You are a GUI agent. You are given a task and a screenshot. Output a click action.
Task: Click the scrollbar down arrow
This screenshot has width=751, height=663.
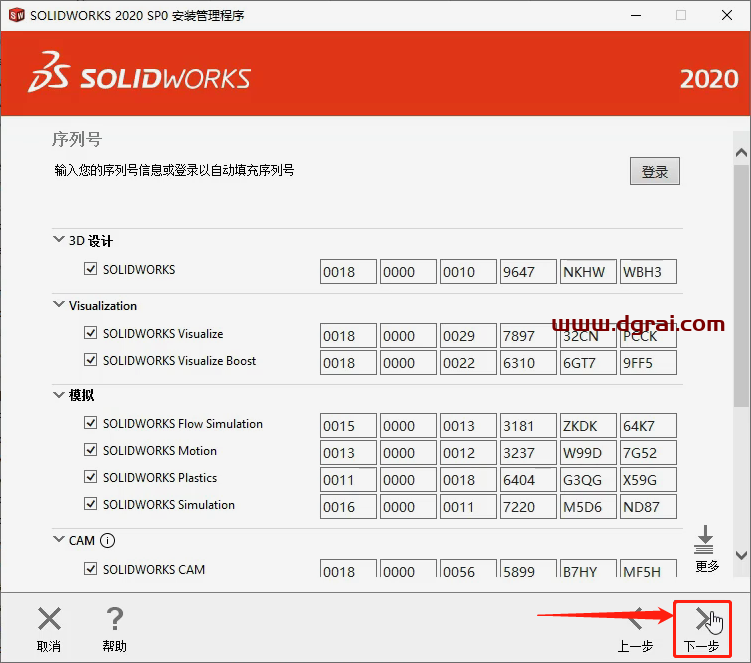(741, 555)
